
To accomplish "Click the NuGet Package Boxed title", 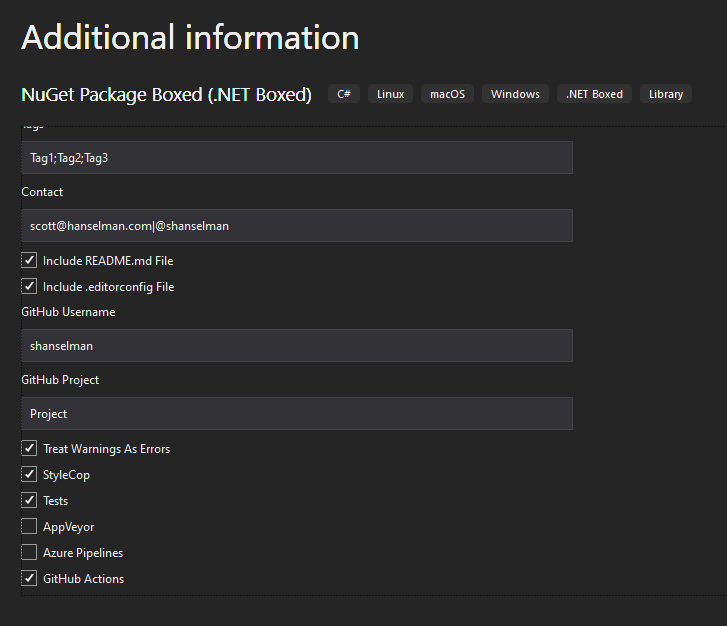I will tap(166, 95).
